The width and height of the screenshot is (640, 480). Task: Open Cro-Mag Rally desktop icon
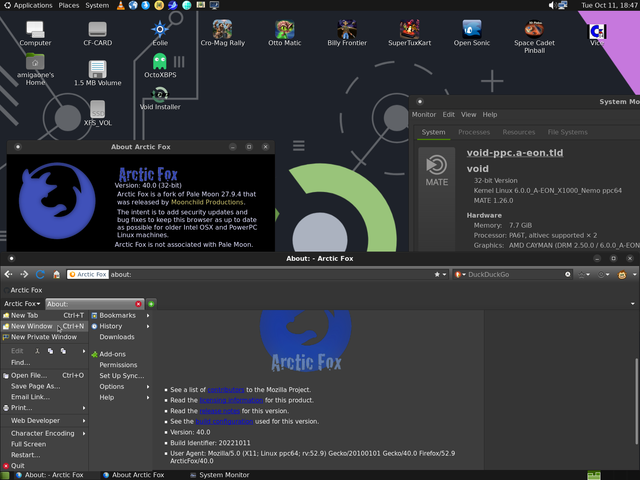click(x=222, y=33)
